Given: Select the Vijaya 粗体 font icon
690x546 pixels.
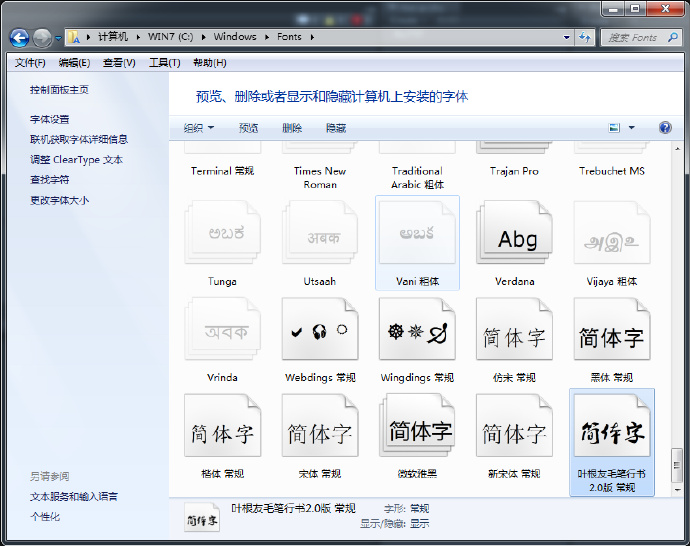Looking at the screenshot, I should point(612,232).
